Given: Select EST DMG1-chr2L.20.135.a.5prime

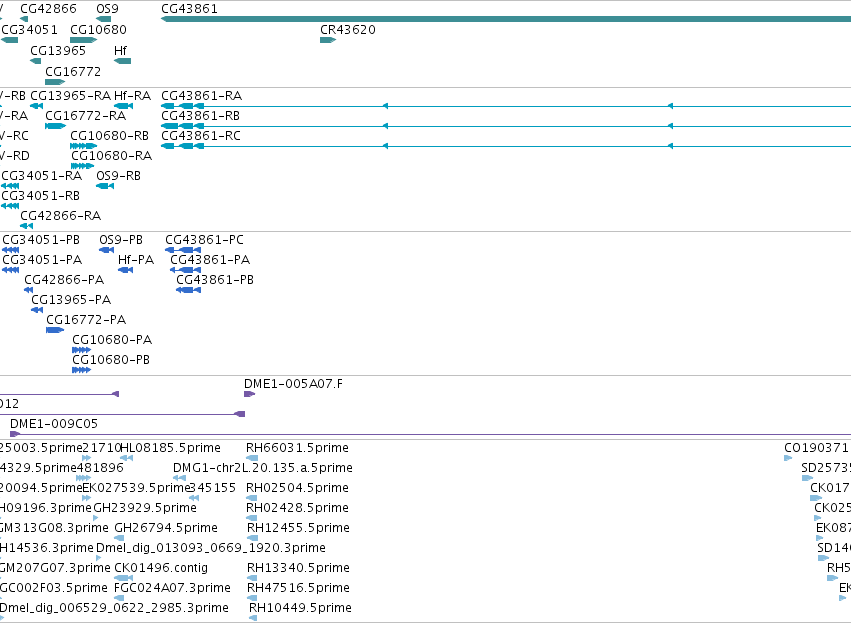Looking at the screenshot, I should tap(180, 478).
